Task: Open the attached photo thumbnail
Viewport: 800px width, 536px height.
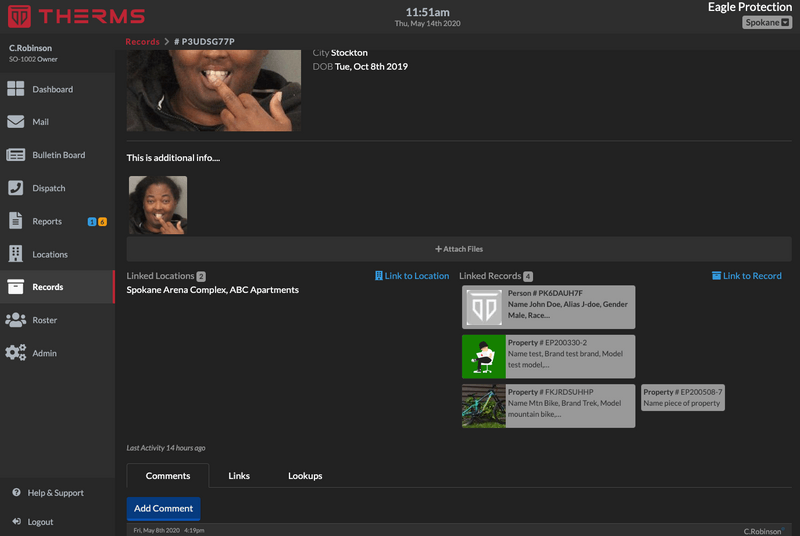Action: pyautogui.click(x=158, y=205)
